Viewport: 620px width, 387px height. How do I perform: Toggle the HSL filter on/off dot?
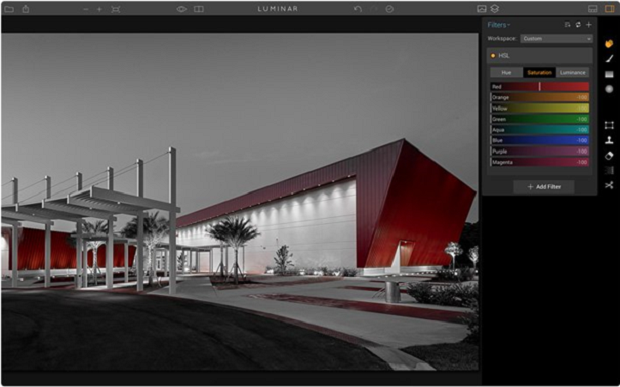point(493,56)
